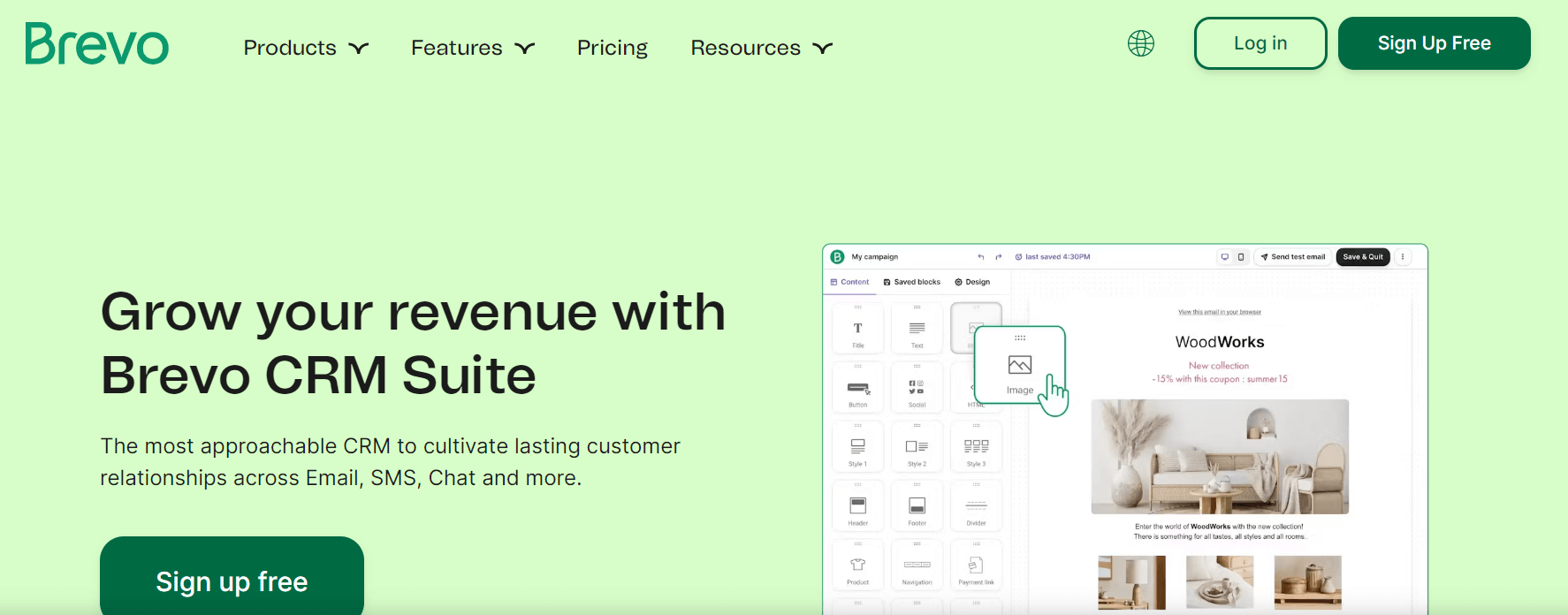Click the Sign Up Free header button
The height and width of the screenshot is (615, 1568).
[x=1435, y=43]
